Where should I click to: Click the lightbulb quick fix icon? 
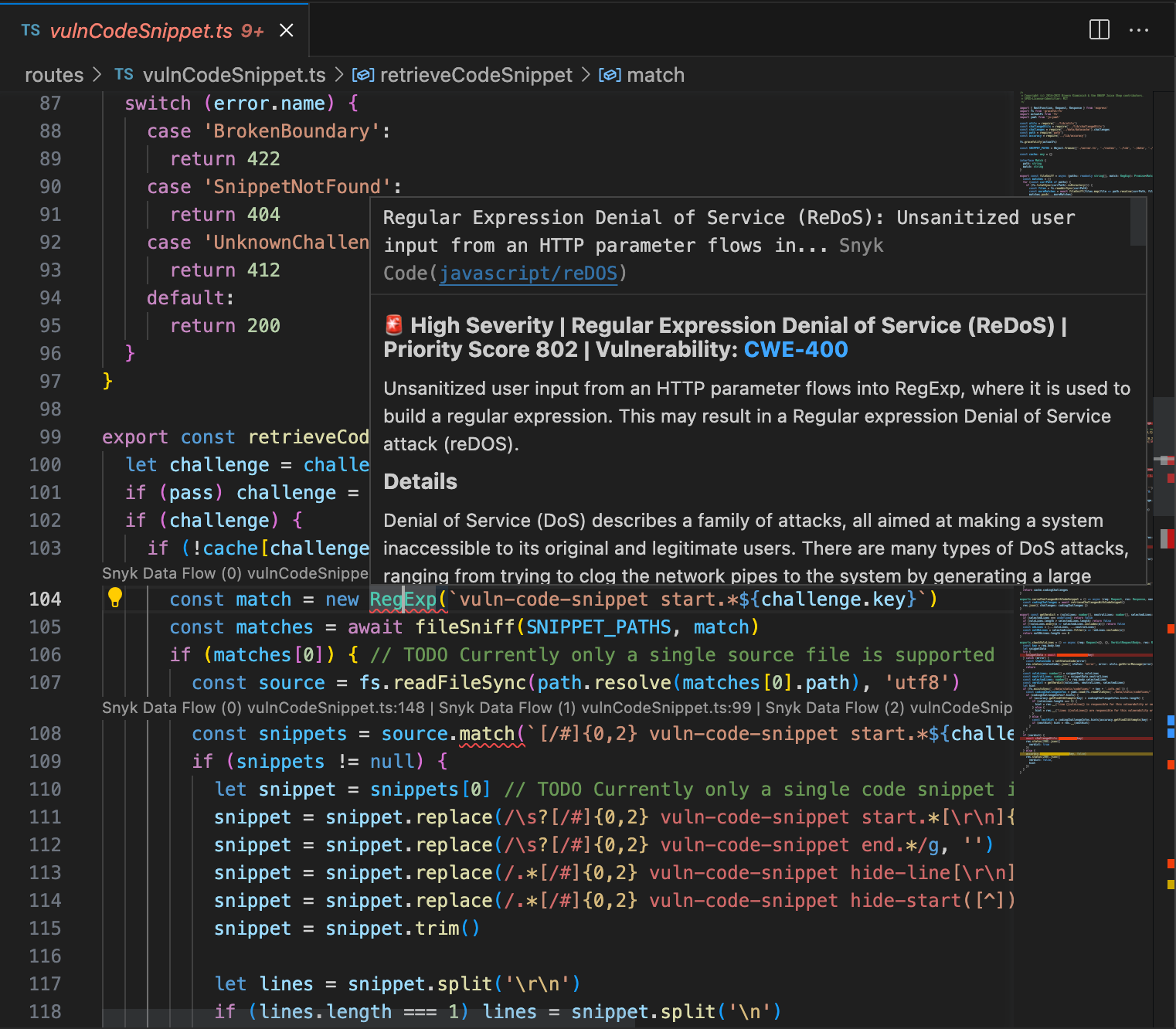point(115,597)
